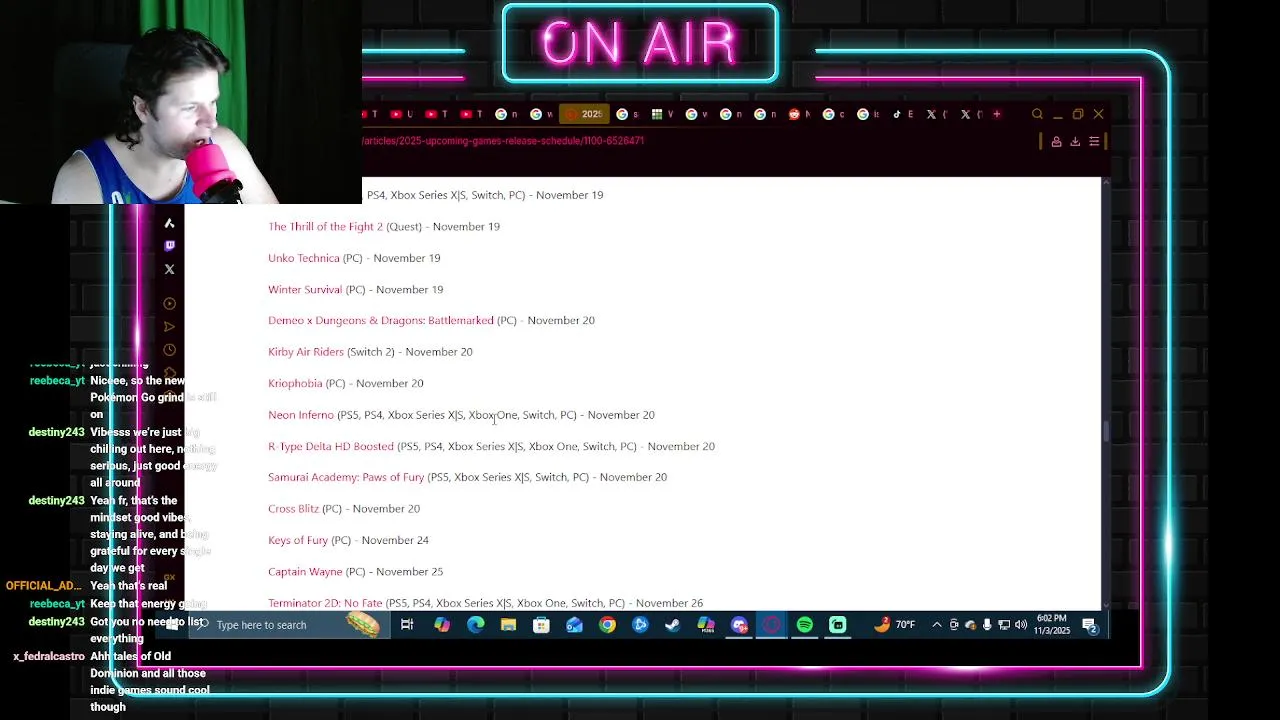The image size is (1280, 720).
Task: Switch to Opera GX taskbar icon
Action: (x=772, y=625)
